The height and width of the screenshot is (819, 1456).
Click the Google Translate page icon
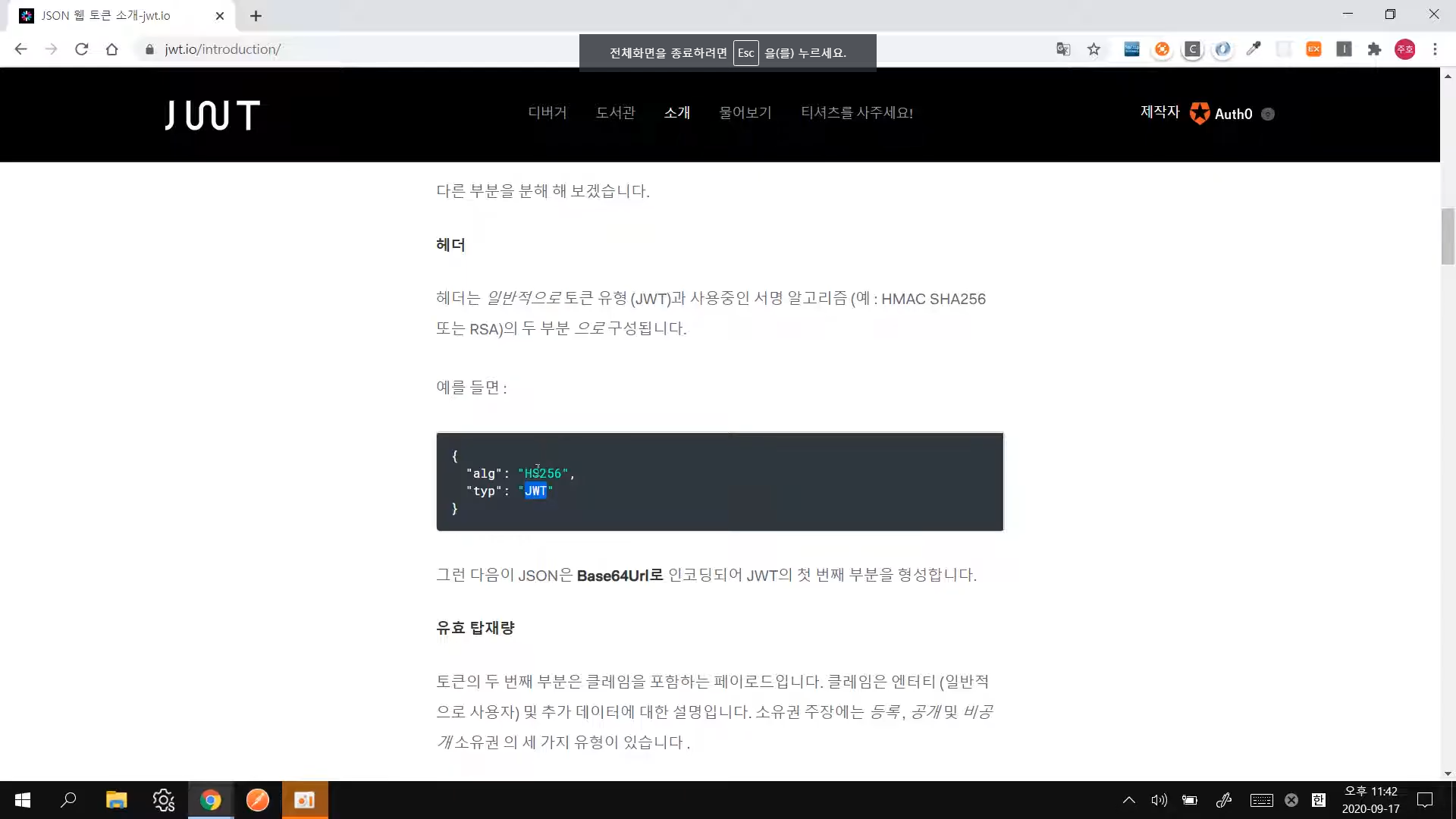1063,49
